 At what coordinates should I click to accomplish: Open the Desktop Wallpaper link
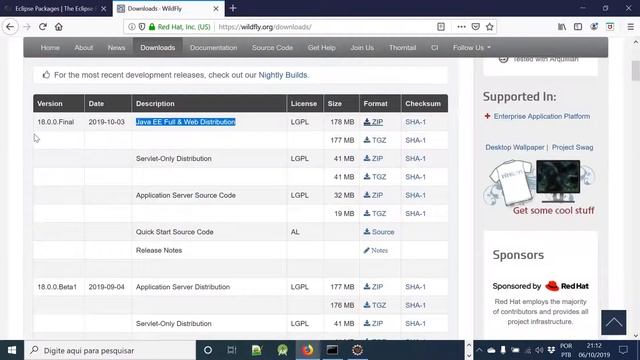click(x=515, y=147)
